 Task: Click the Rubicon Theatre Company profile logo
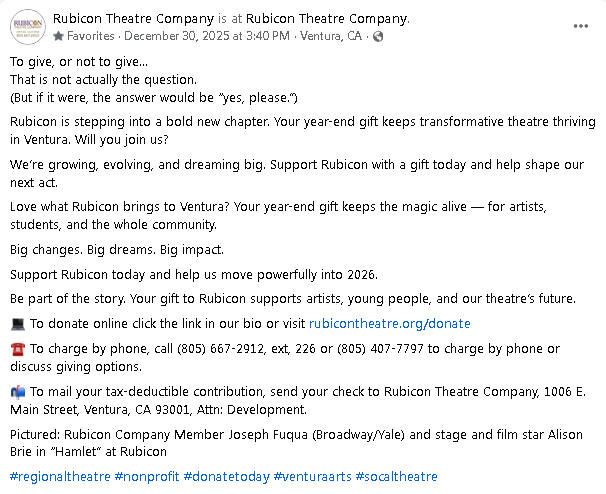pos(27,26)
